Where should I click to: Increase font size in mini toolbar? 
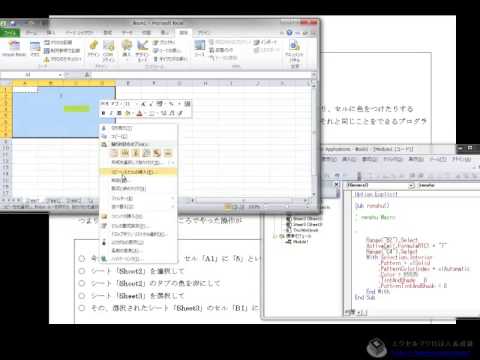(144, 104)
